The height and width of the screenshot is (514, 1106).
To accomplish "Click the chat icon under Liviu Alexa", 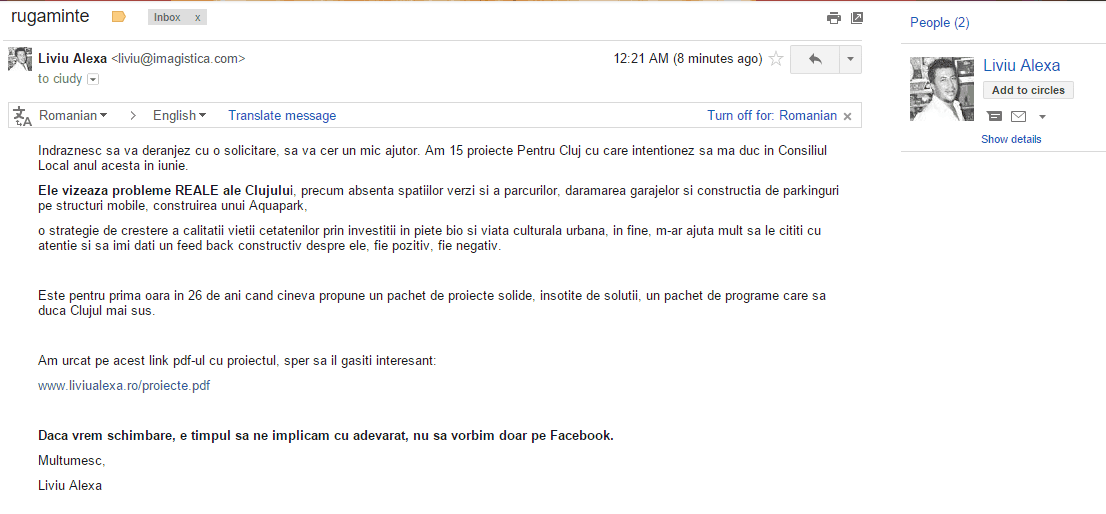I will 995,116.
